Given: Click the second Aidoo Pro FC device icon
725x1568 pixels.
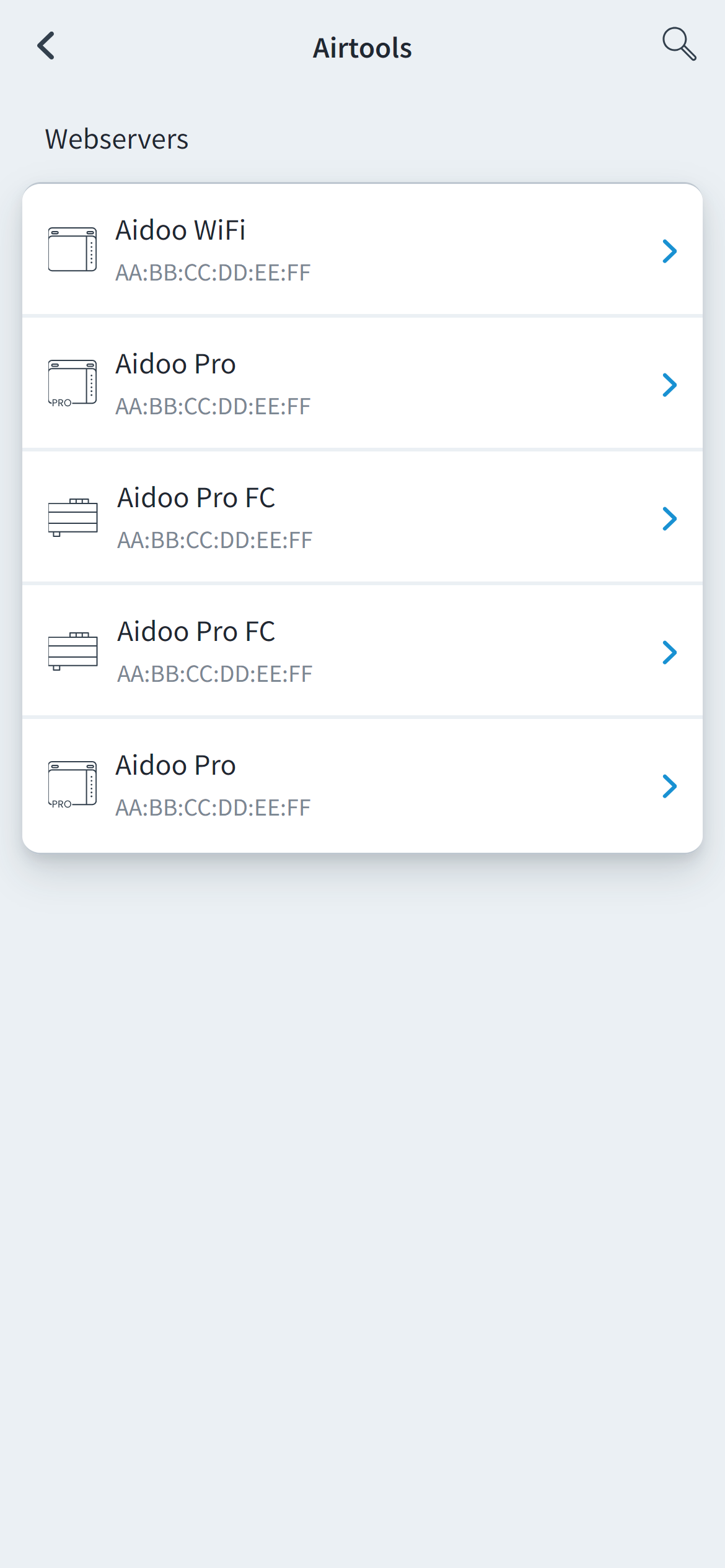Looking at the screenshot, I should tap(72, 651).
